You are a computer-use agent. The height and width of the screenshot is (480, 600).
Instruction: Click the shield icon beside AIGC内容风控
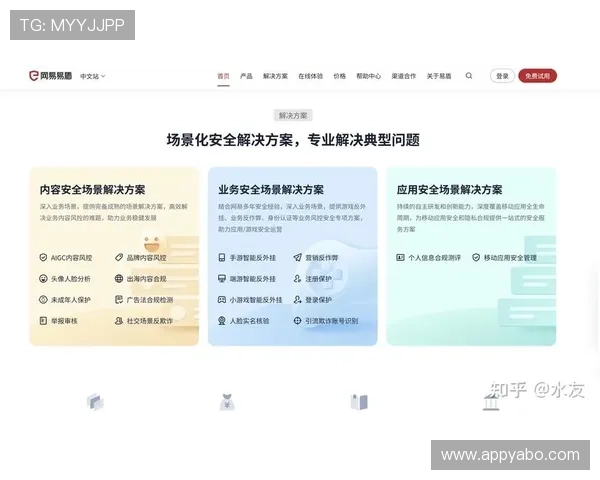[43, 257]
